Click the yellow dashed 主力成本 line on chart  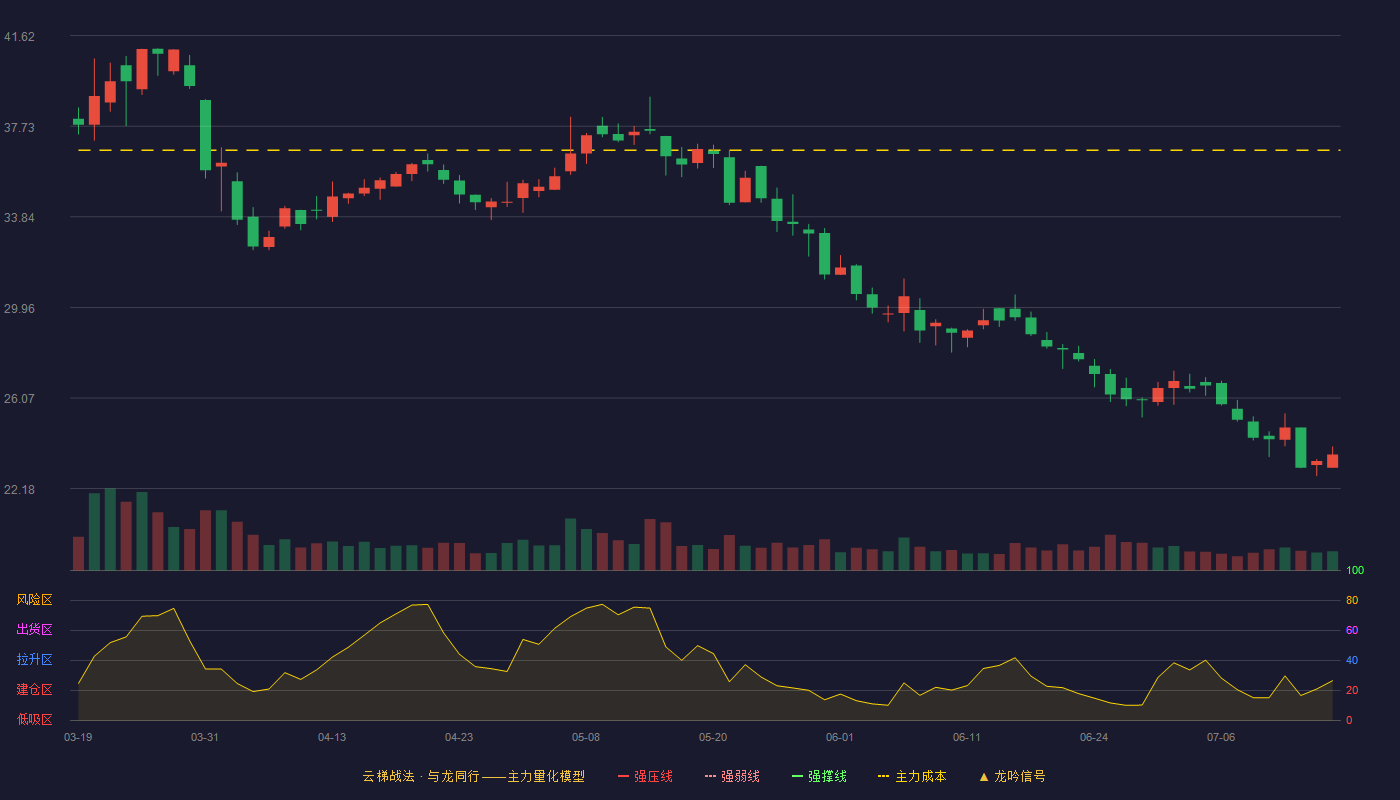coord(709,150)
